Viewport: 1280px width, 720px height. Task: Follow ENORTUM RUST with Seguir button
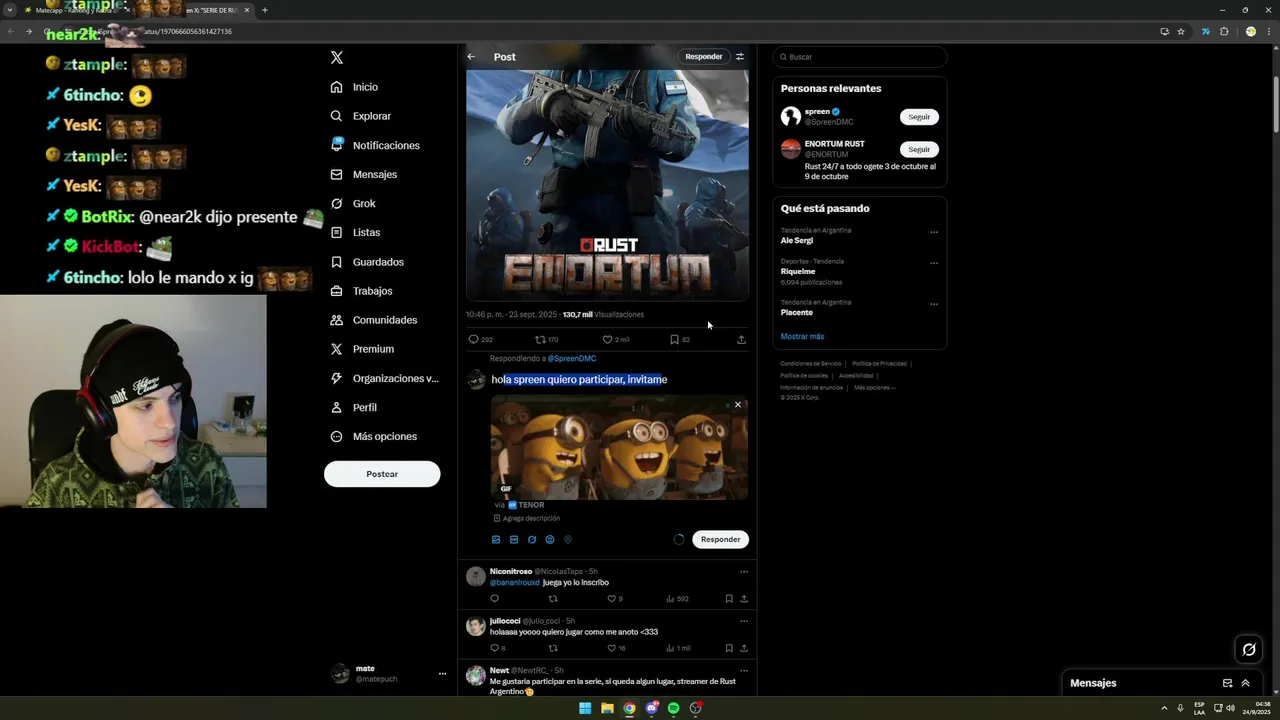coord(919,149)
